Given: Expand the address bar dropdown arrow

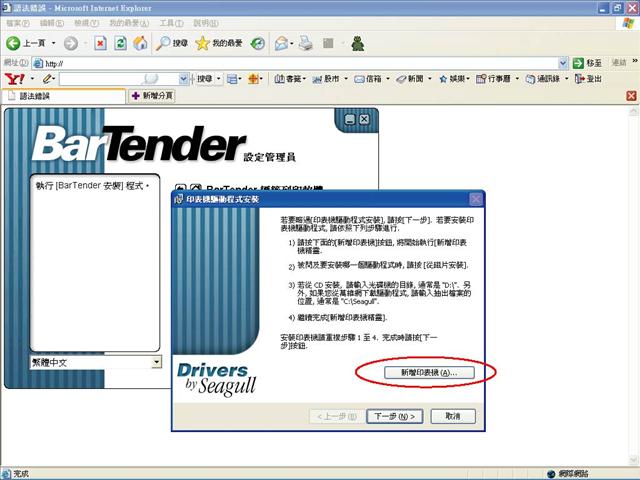Looking at the screenshot, I should [563, 63].
